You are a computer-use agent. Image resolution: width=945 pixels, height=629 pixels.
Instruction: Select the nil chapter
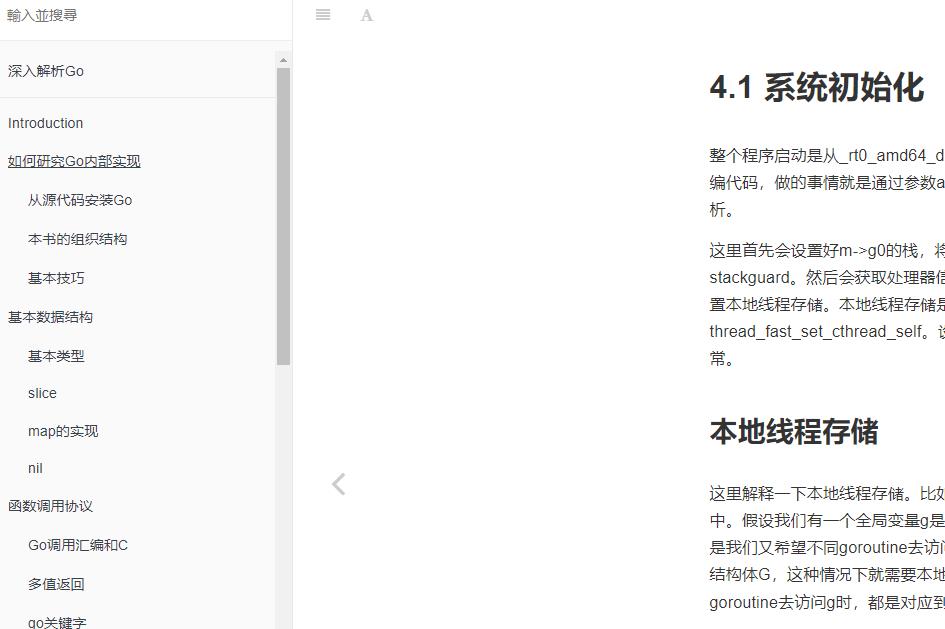coord(35,468)
